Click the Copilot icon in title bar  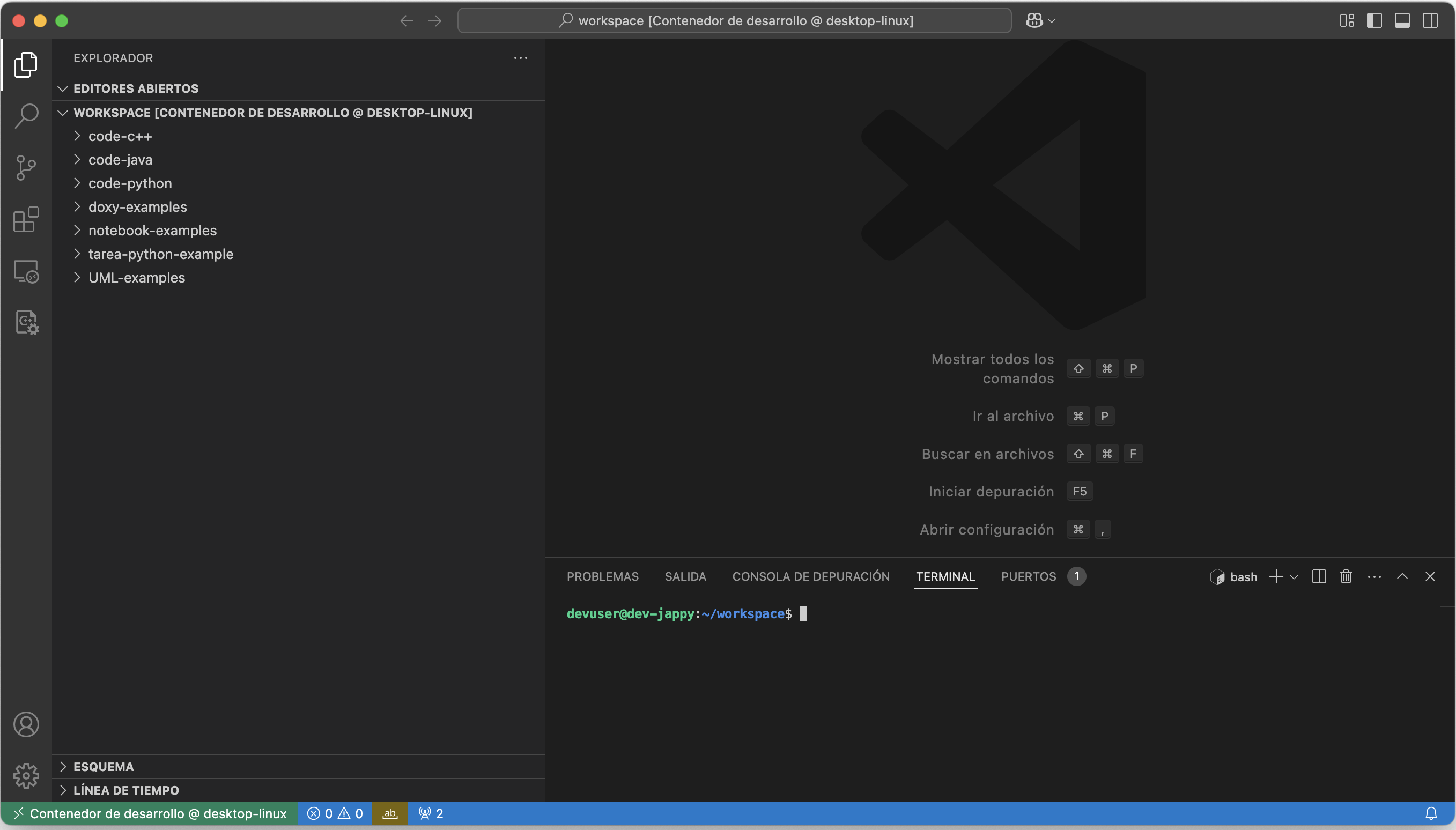[x=1034, y=20]
